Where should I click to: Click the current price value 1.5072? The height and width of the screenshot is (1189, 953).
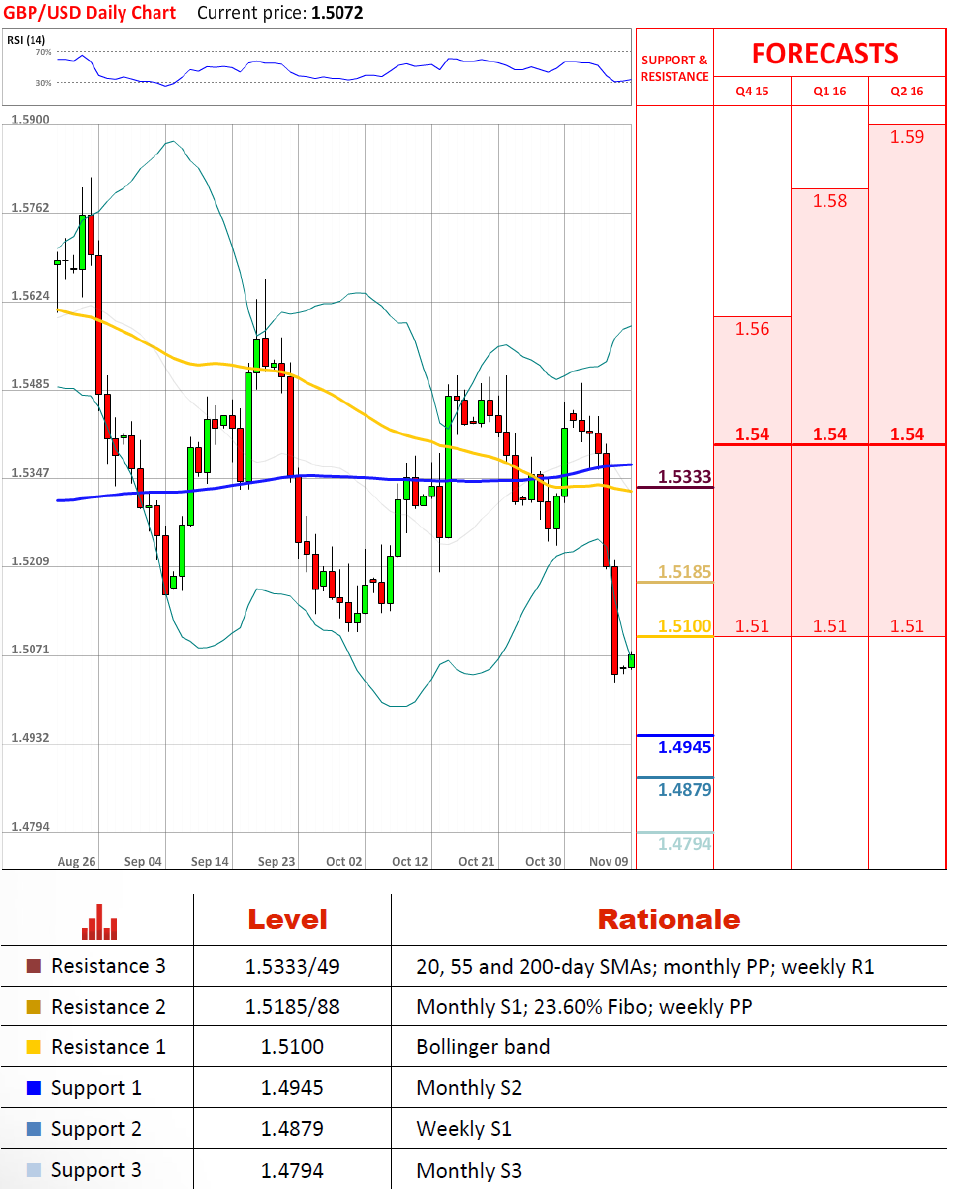pos(337,13)
